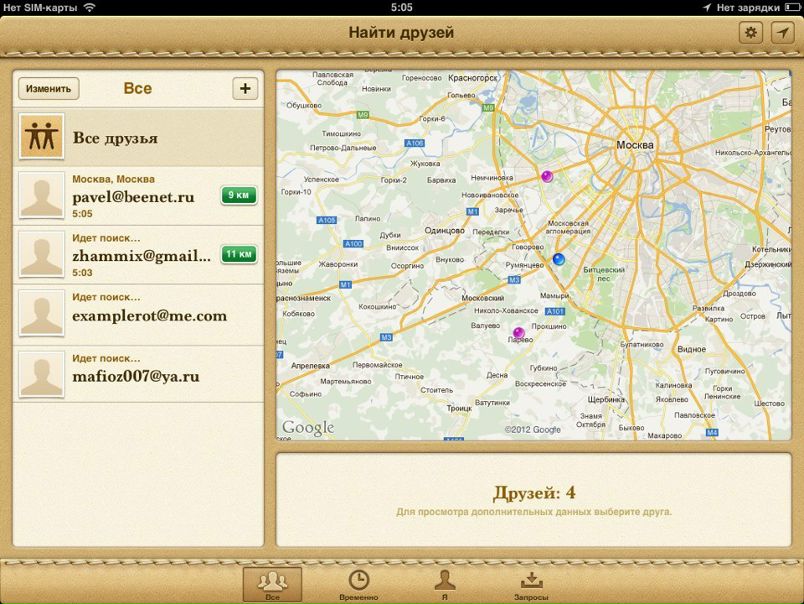
Task: Click the Google logo on the map
Action: click(x=308, y=428)
